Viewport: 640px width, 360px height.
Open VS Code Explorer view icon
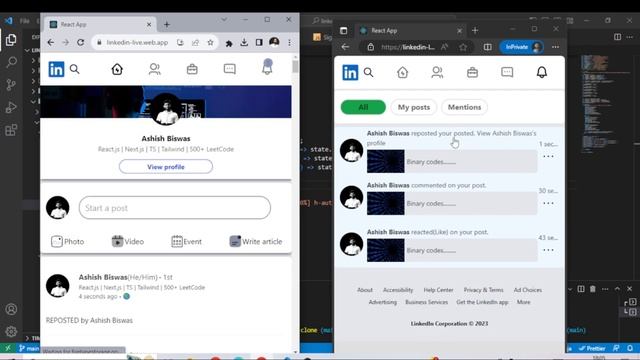click(11, 40)
